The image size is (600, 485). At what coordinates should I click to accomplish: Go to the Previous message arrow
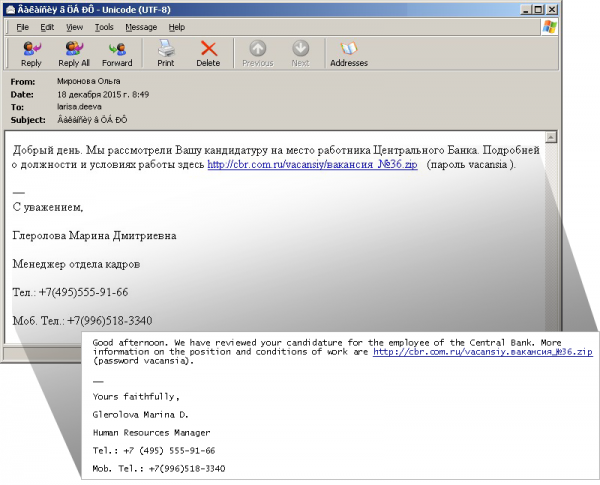click(258, 54)
